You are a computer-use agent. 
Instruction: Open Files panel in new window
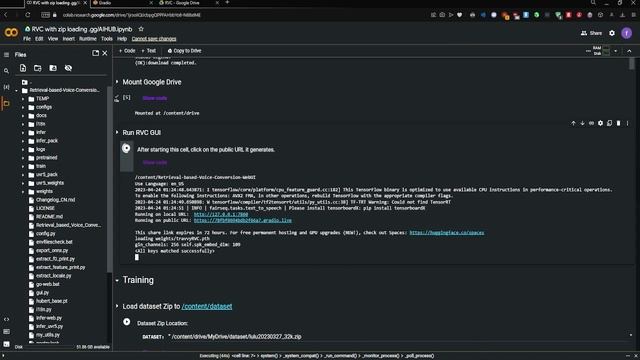pos(96,53)
